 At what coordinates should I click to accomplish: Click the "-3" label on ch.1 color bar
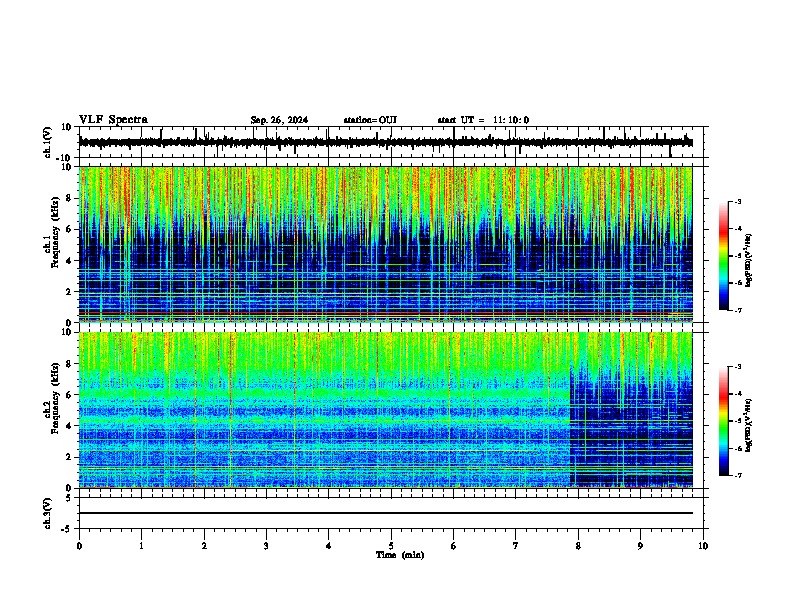[x=737, y=201]
